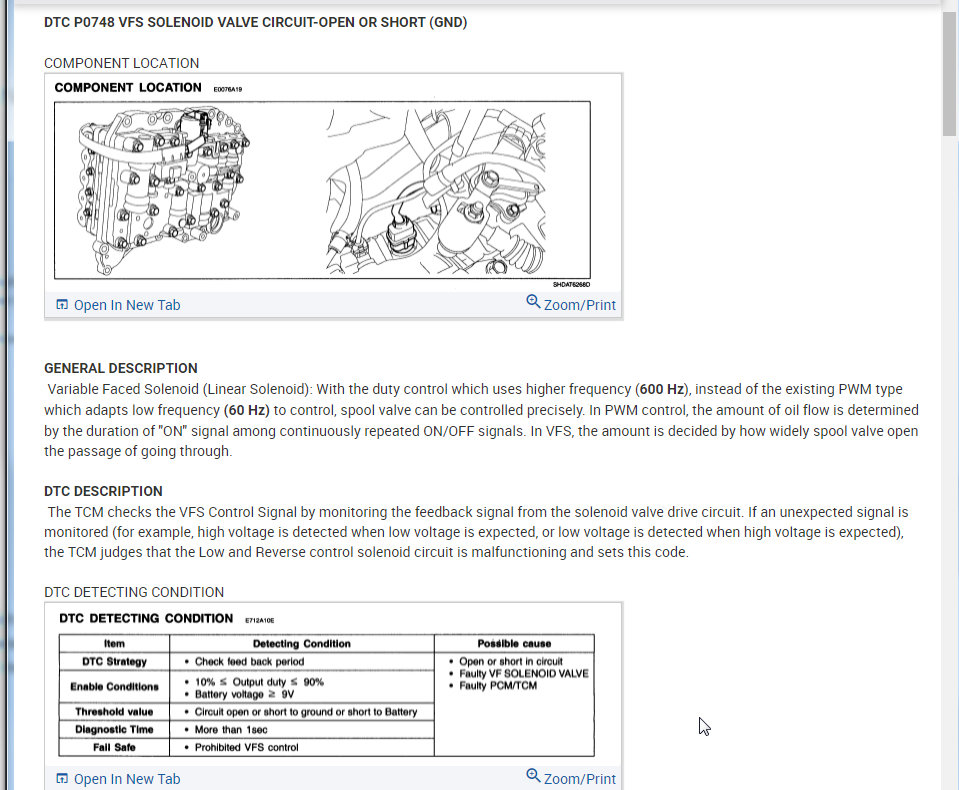Click the 'Fail Safe' table row label

(x=114, y=747)
